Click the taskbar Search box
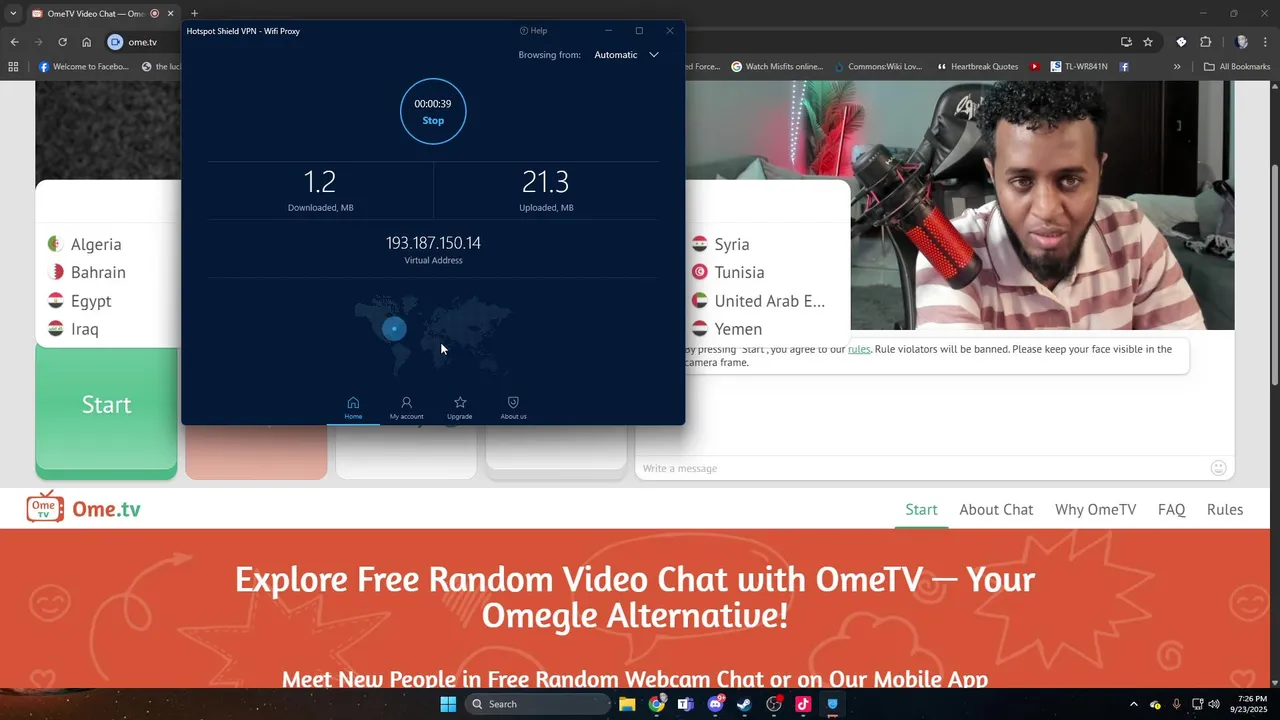 point(536,704)
